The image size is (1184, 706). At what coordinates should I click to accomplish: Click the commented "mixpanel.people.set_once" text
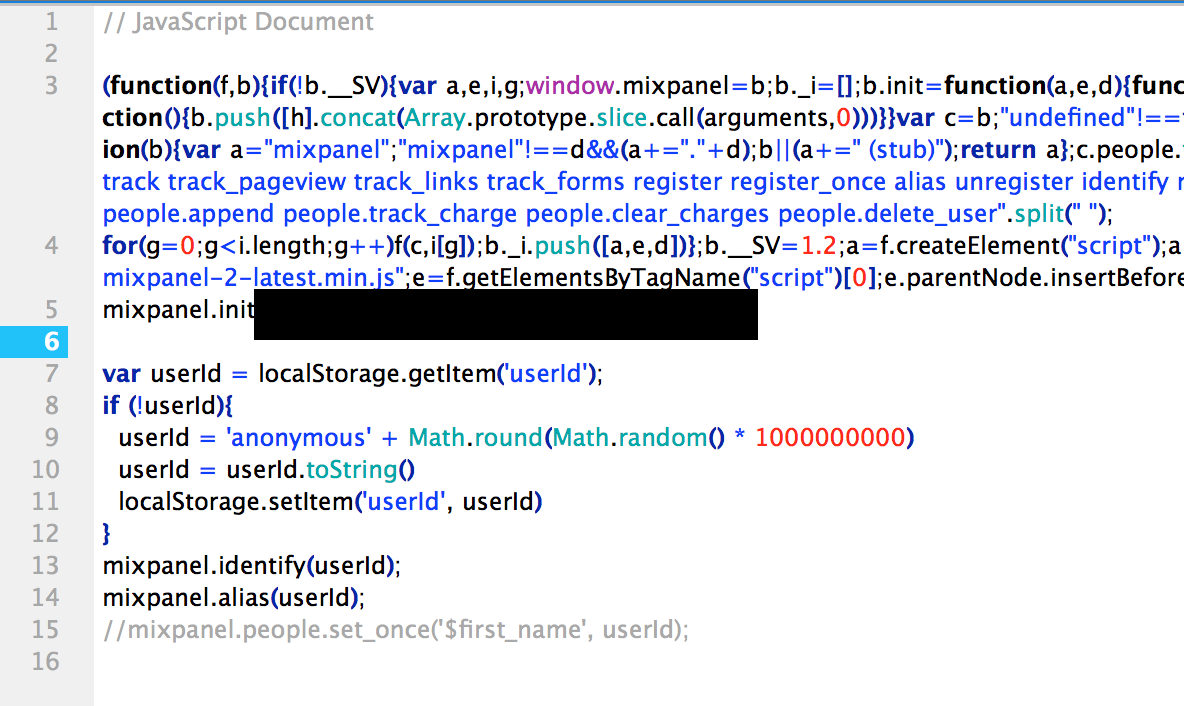279,630
